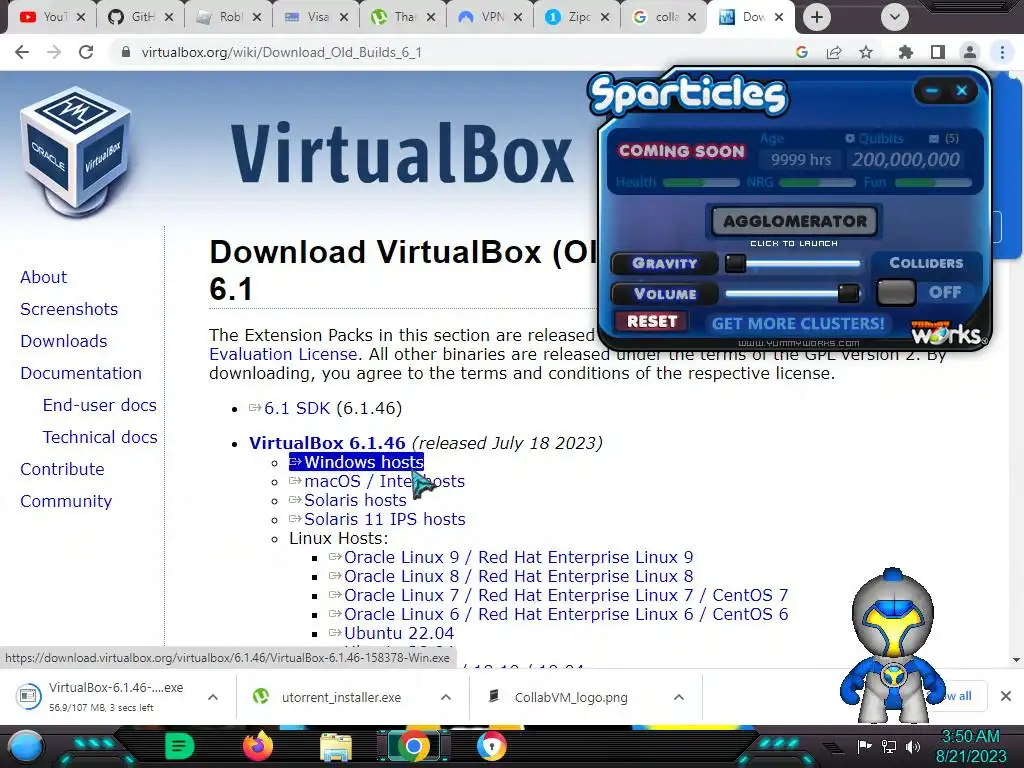This screenshot has width=1024, height=768.
Task: Open File Explorer from the taskbar
Action: click(336, 747)
